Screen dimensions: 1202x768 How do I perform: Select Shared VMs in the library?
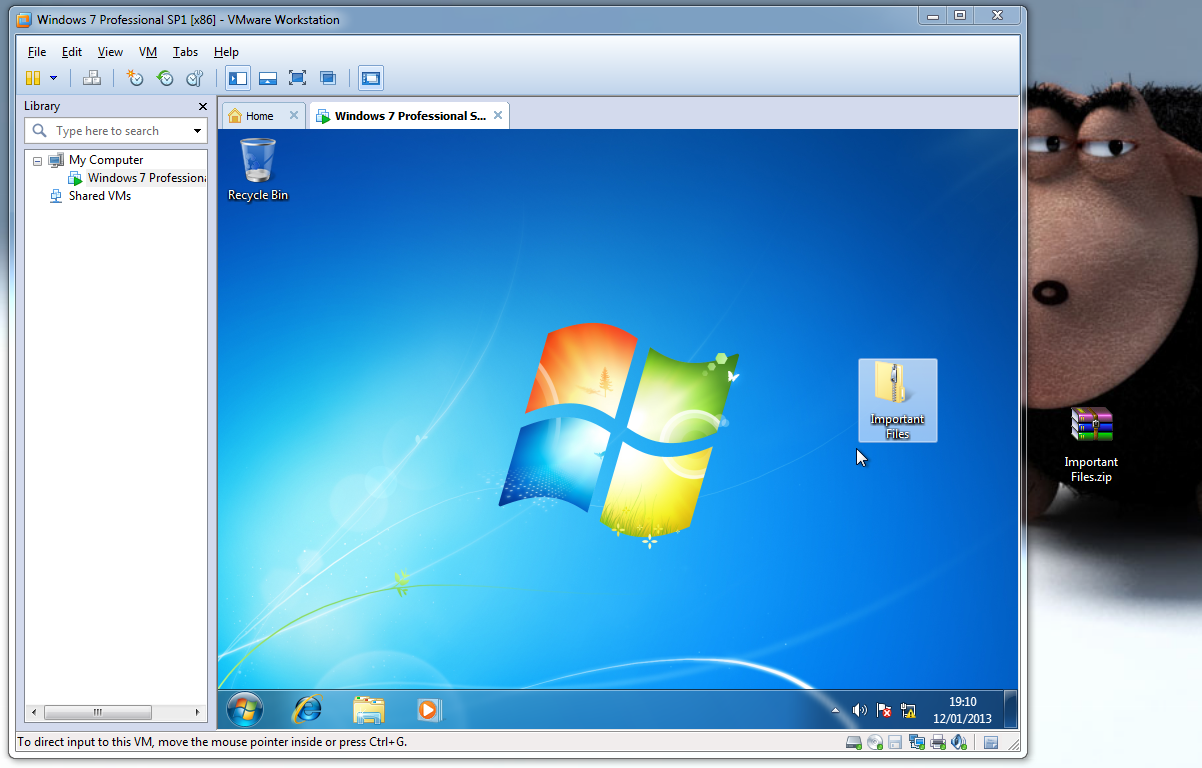(99, 196)
